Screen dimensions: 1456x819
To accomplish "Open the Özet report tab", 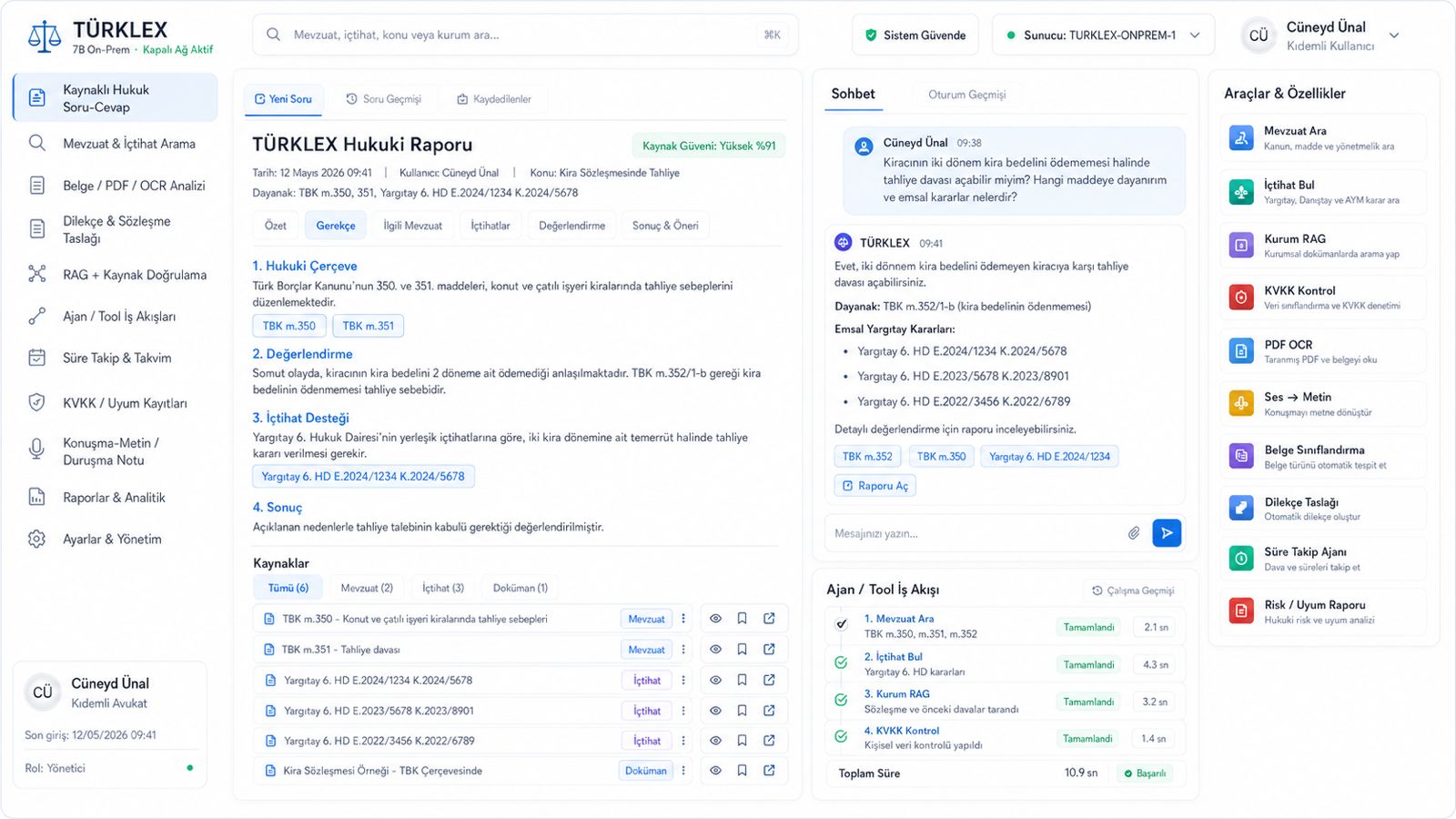I will [276, 226].
